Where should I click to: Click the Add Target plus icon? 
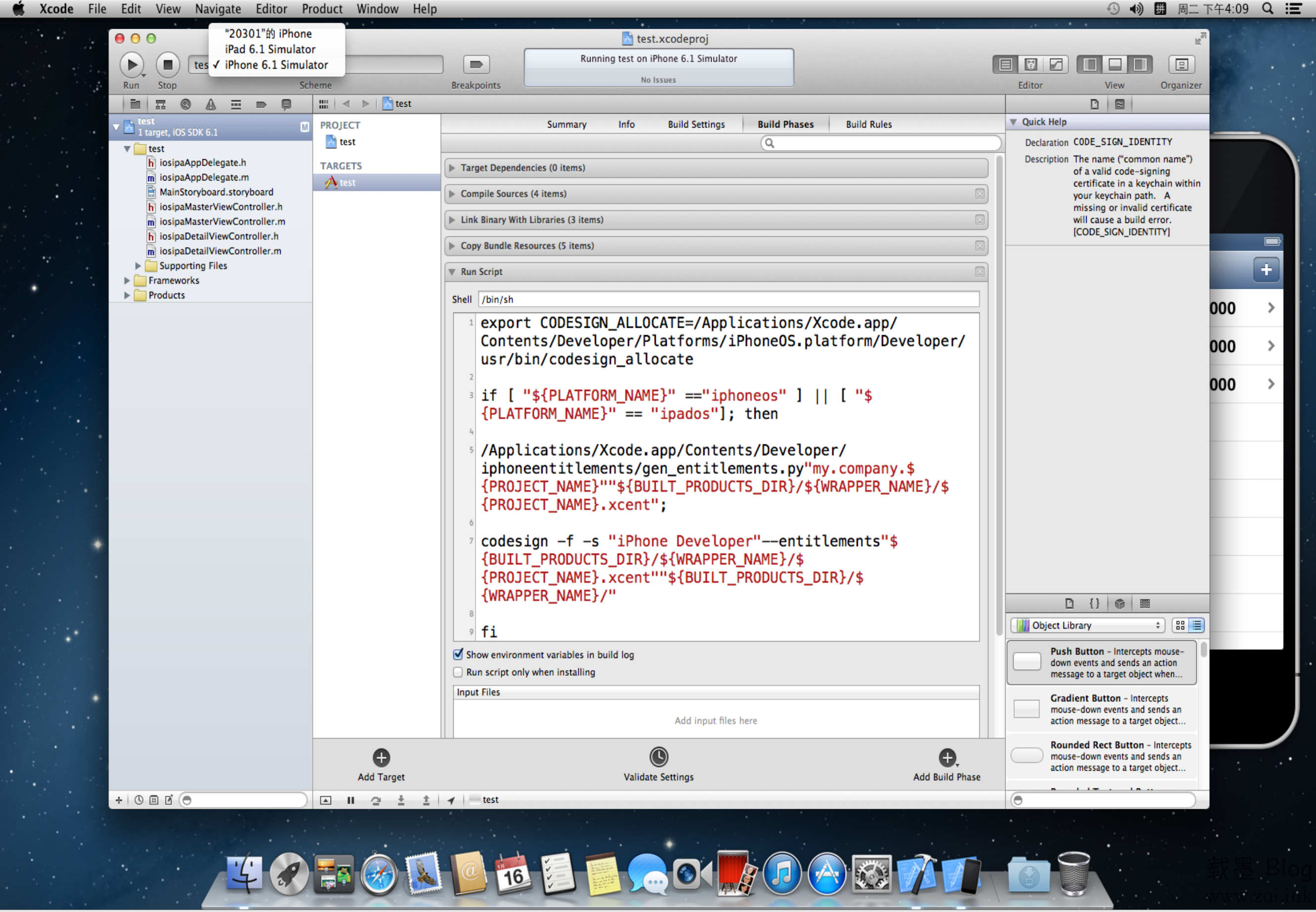(x=381, y=758)
